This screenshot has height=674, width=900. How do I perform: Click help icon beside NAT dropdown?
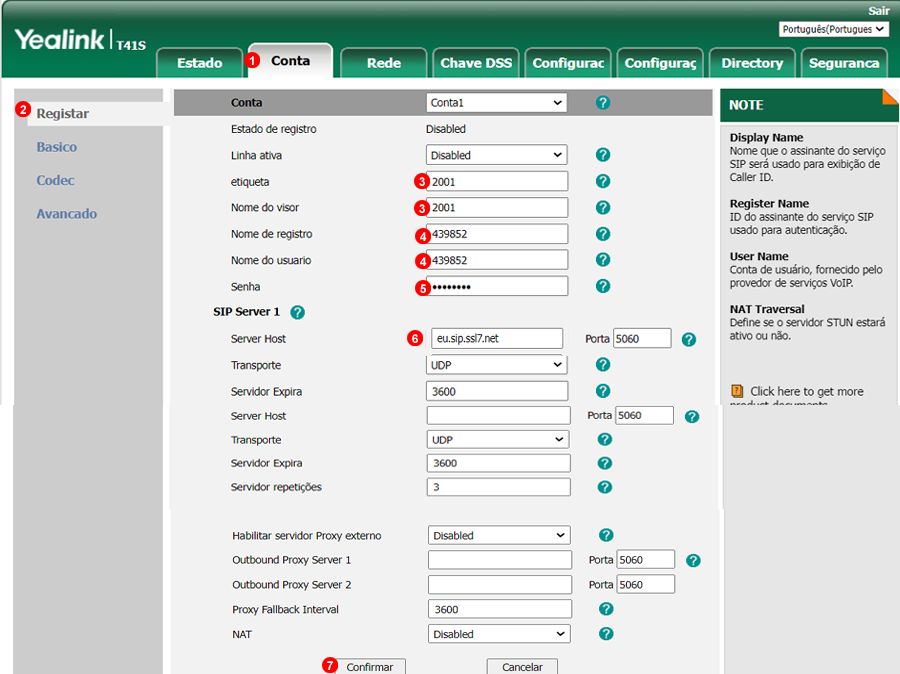pos(605,634)
